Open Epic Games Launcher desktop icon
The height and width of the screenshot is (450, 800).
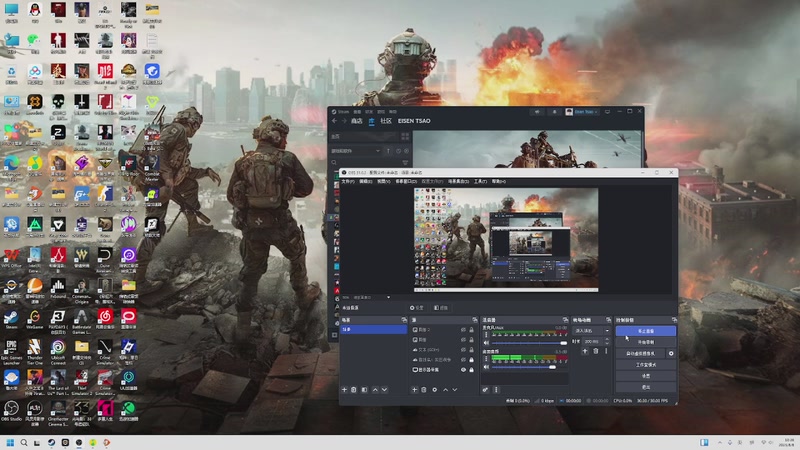click(x=11, y=352)
